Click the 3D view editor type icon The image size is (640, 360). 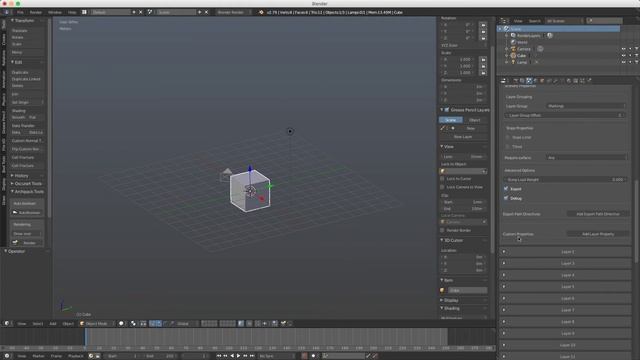[7, 323]
